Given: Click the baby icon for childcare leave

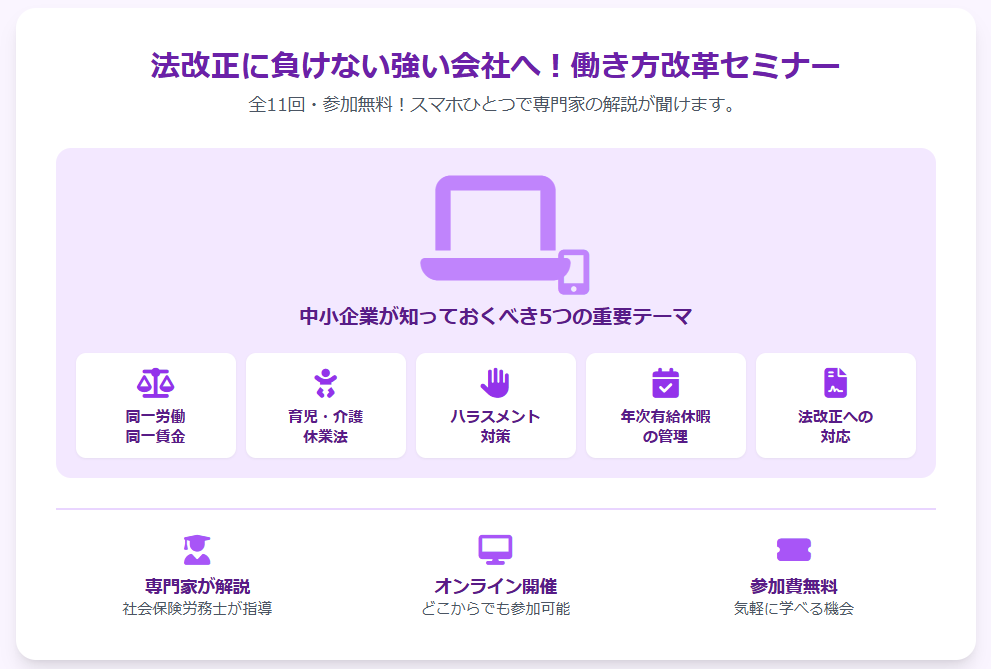Looking at the screenshot, I should click(325, 382).
